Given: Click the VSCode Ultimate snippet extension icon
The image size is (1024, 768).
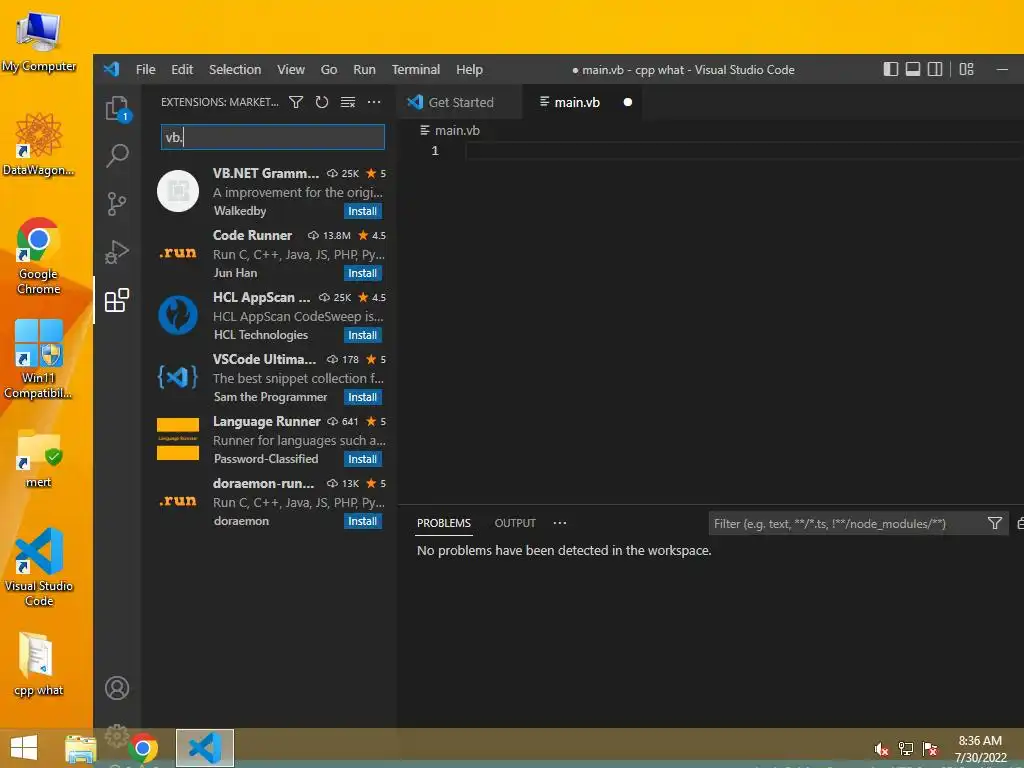Looking at the screenshot, I should (x=178, y=377).
